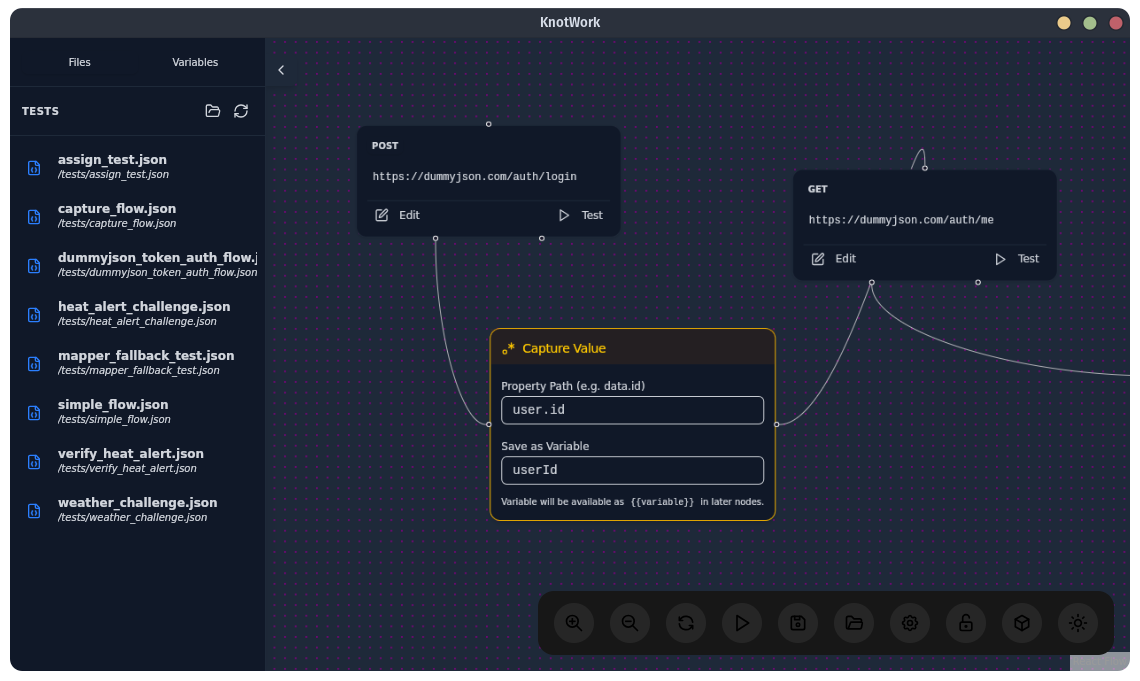Open flow settings via the gear icon

point(909,622)
